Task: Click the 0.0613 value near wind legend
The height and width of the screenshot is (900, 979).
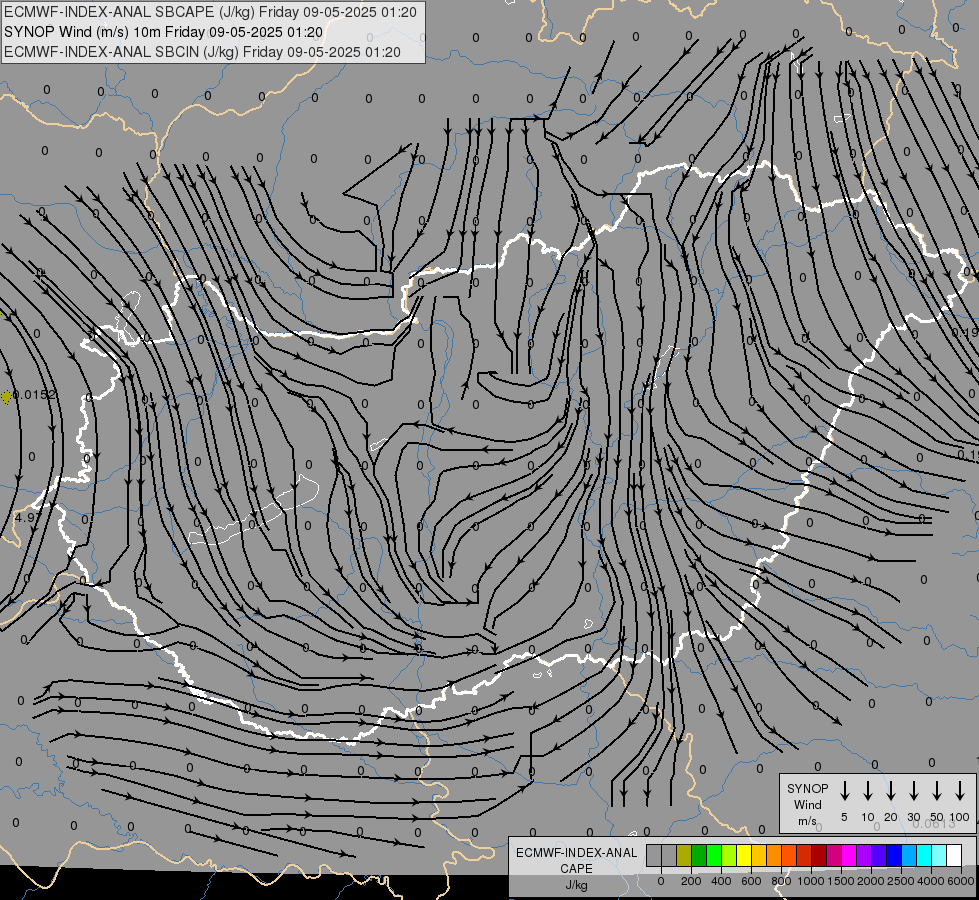Action: pos(934,824)
